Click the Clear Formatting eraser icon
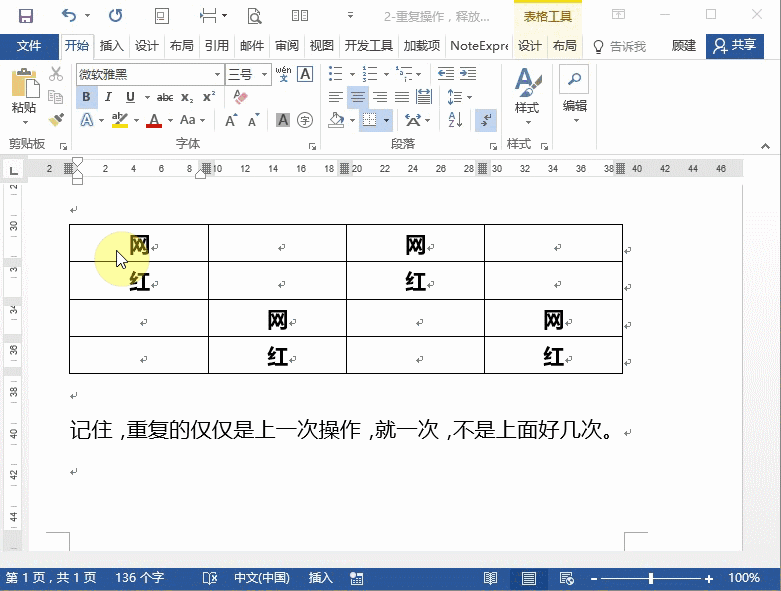Screen dimensions: 781x591 239,97
